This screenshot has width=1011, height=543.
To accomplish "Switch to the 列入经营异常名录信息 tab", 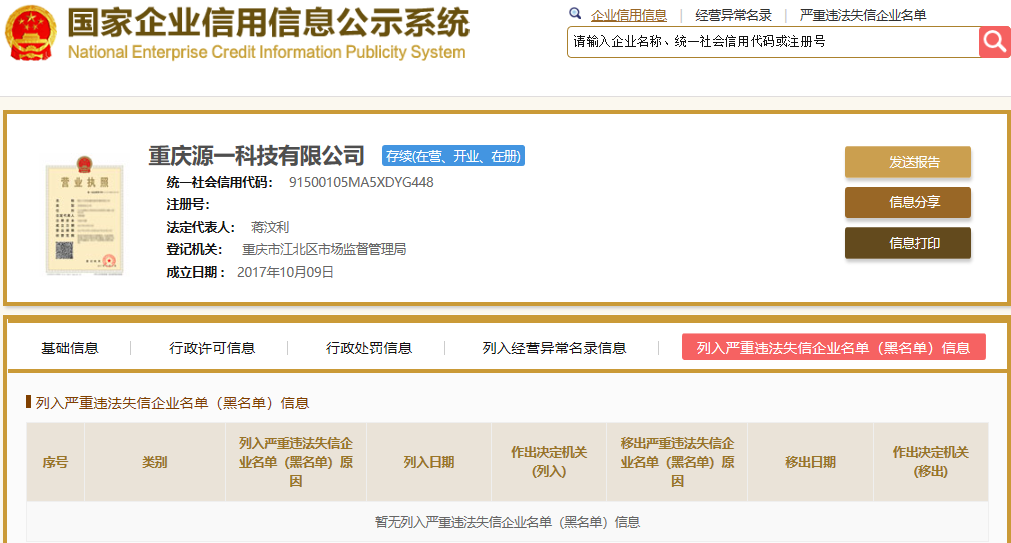I will 555,348.
